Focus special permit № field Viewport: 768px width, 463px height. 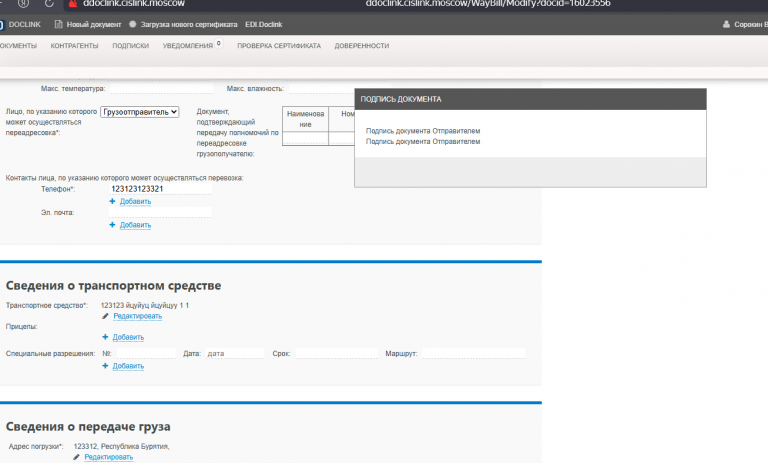click(x=146, y=353)
